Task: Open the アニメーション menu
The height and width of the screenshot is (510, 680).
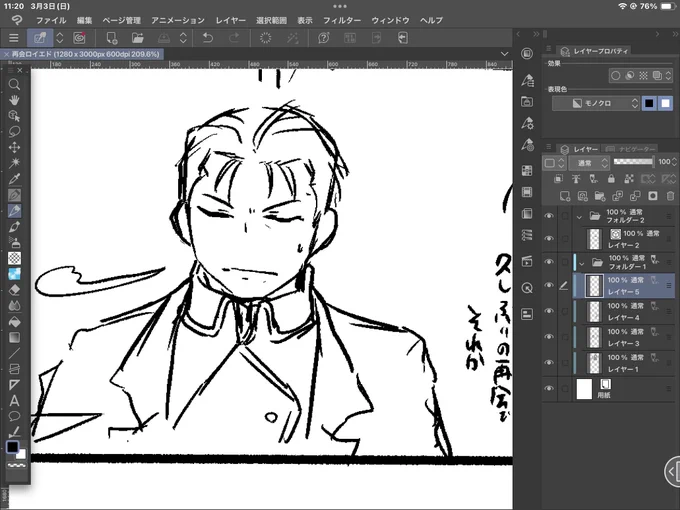Action: click(178, 20)
